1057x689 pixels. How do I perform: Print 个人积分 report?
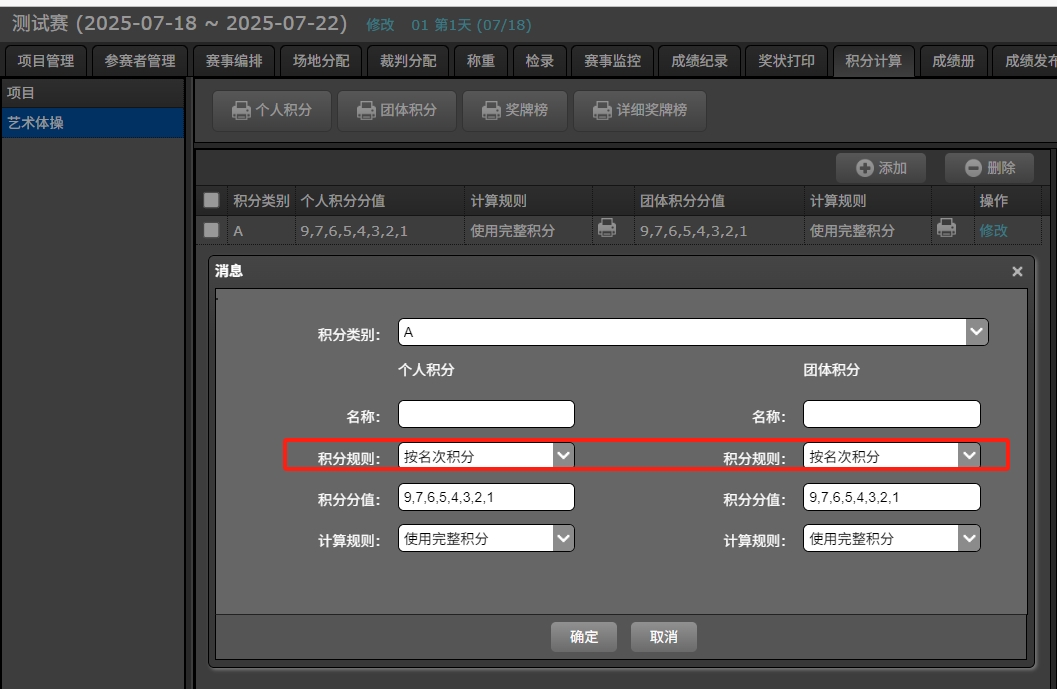(x=272, y=111)
